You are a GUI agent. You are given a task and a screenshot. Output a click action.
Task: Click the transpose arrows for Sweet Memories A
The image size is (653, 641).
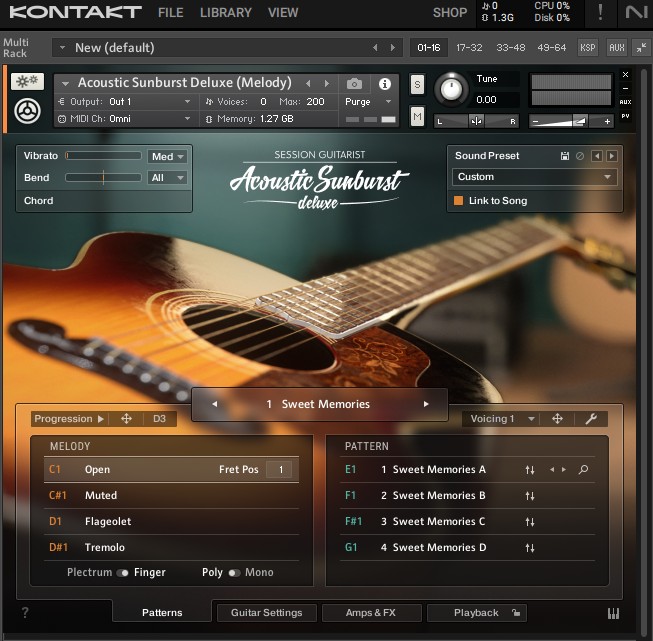pos(530,470)
